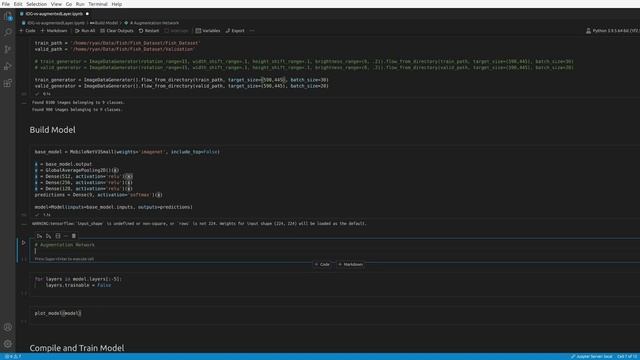Screen dimensions: 640x360
Task: Insert a Code cell below the active cell
Action: pyautogui.click(x=322, y=264)
